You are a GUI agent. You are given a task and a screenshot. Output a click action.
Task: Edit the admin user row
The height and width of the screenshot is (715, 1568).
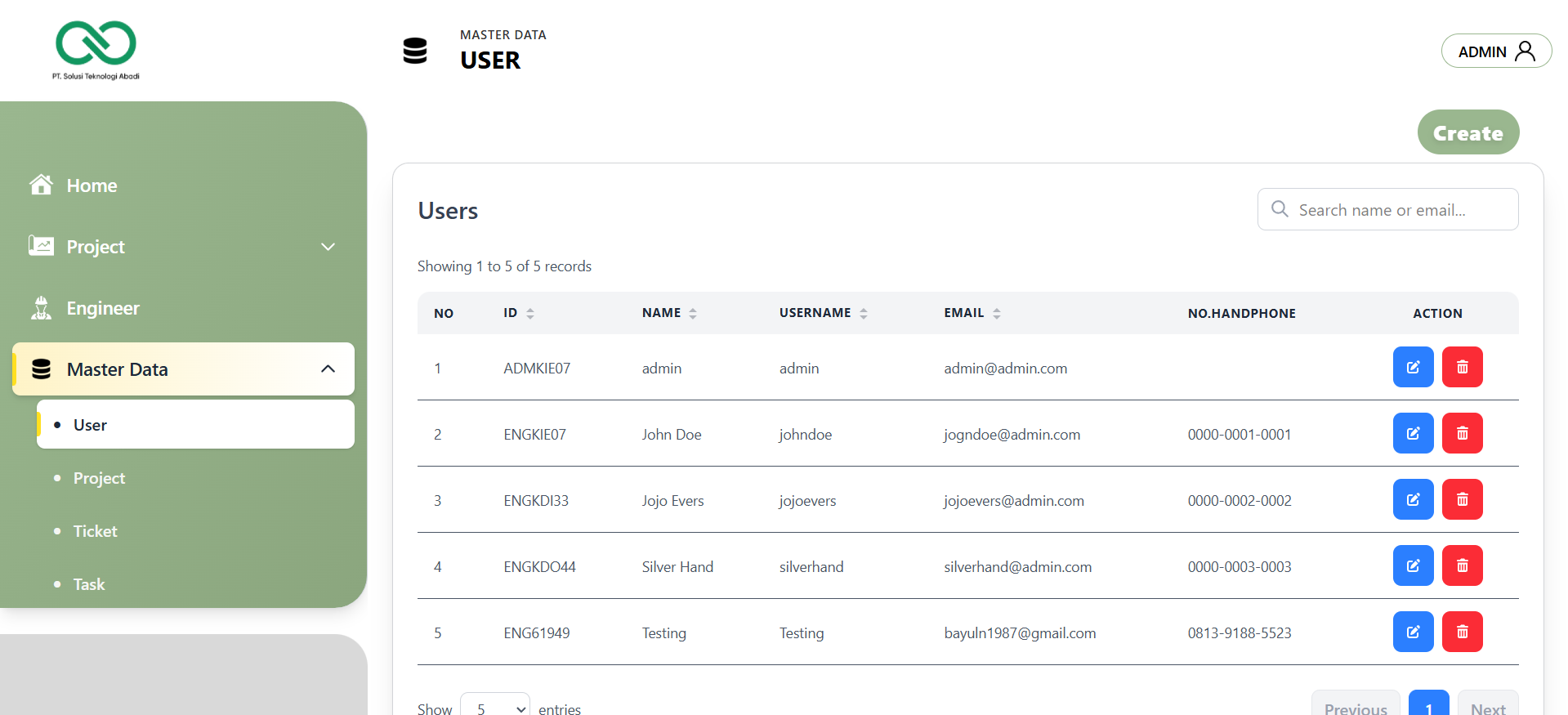click(1413, 368)
